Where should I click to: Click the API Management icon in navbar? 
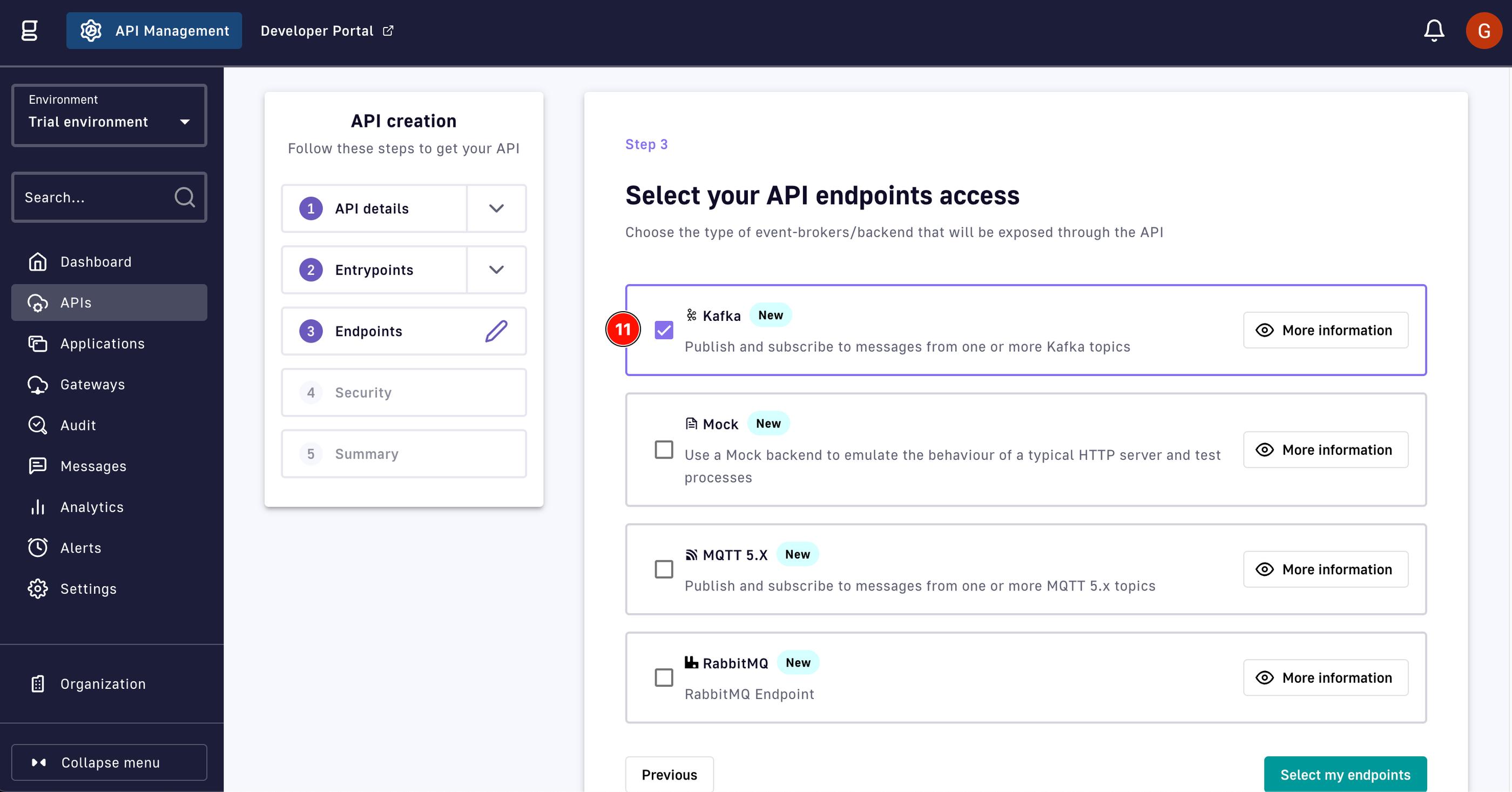point(91,31)
